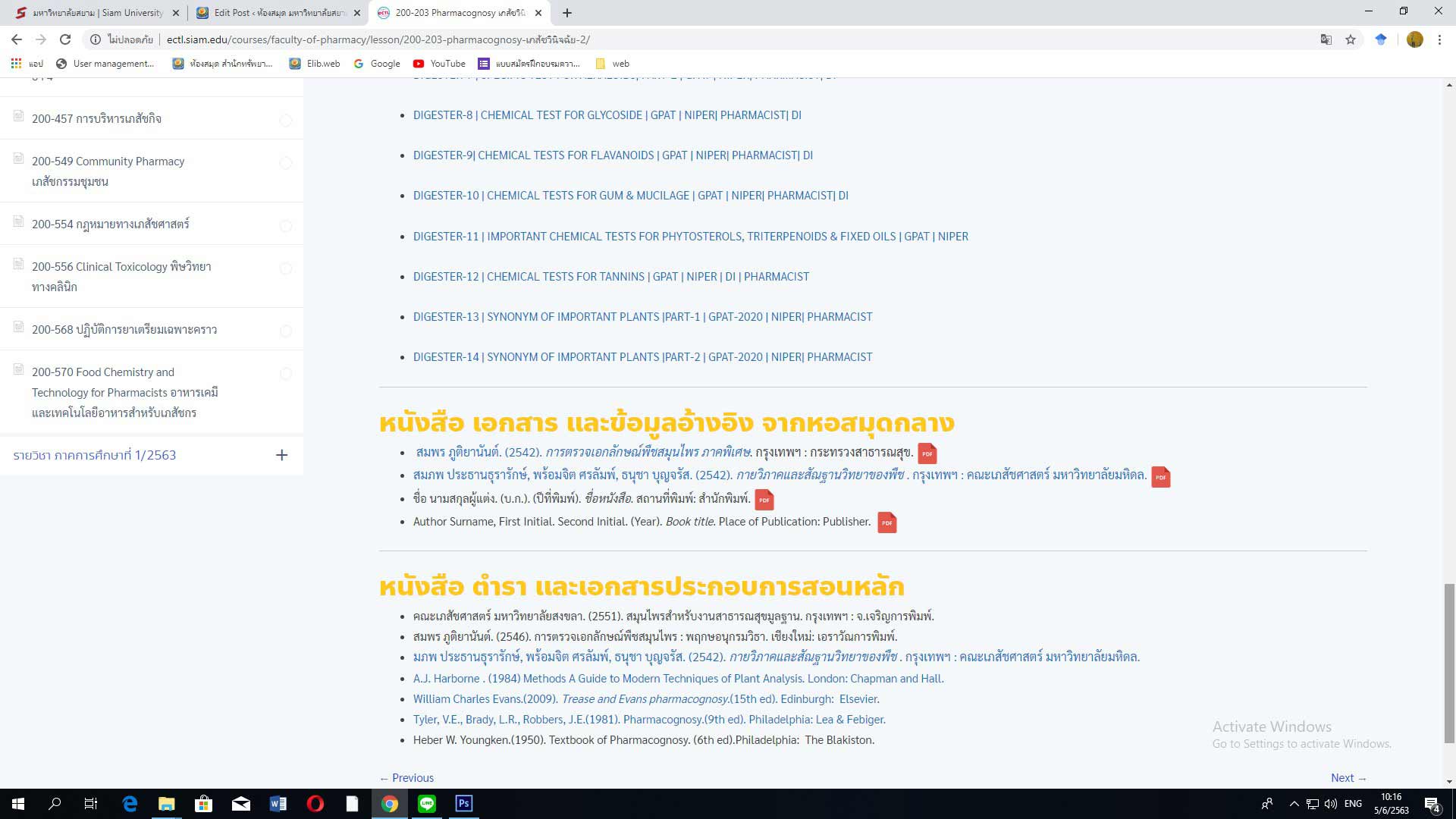Open DIGESTER-12 Chemical Tests for Tannins link
Image resolution: width=1456 pixels, height=819 pixels.
(x=610, y=277)
